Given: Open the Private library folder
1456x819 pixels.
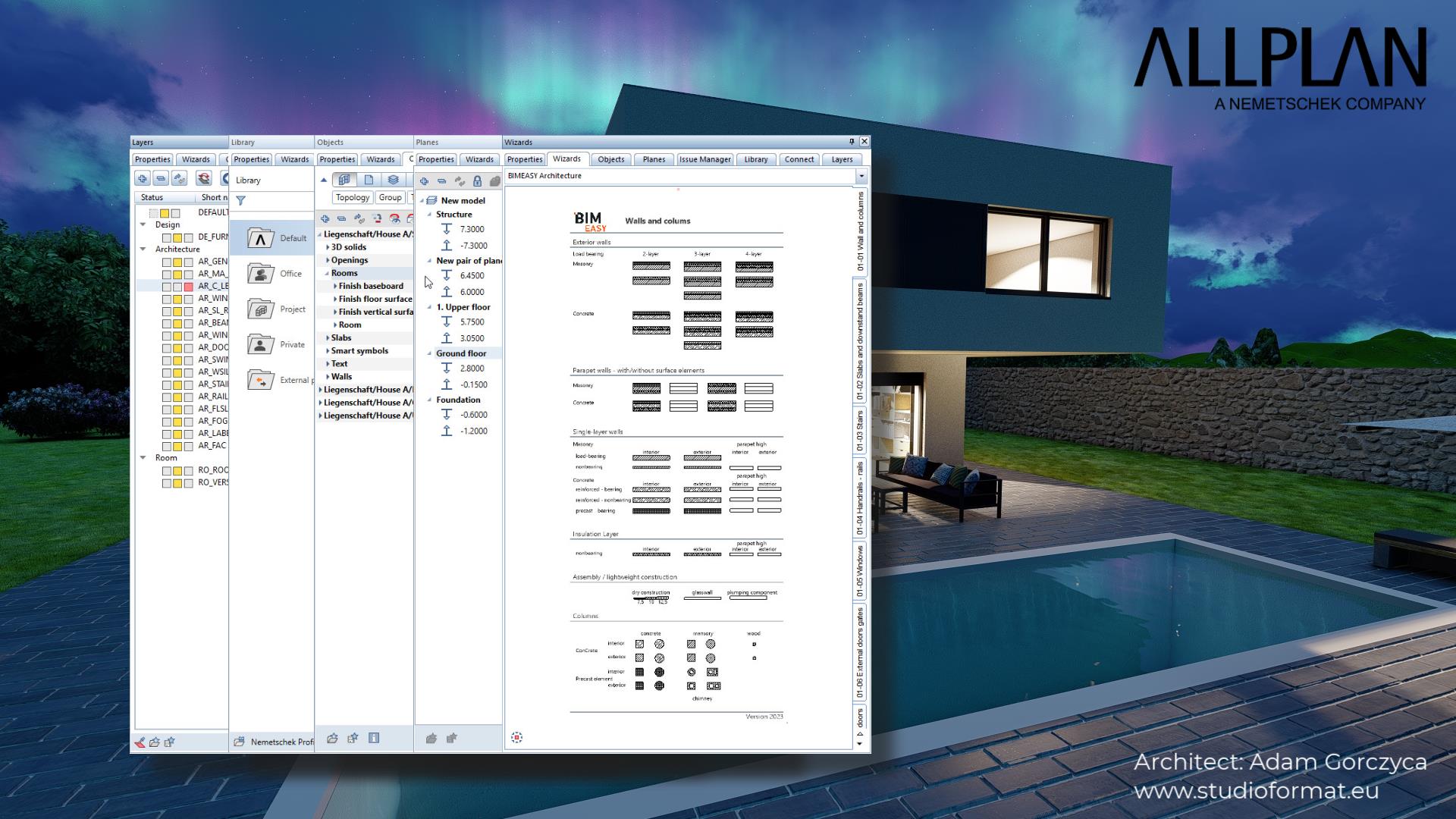Looking at the screenshot, I should tap(276, 344).
